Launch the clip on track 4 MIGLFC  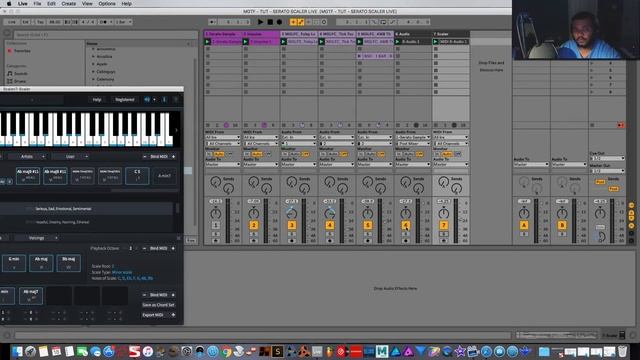pyautogui.click(x=321, y=42)
